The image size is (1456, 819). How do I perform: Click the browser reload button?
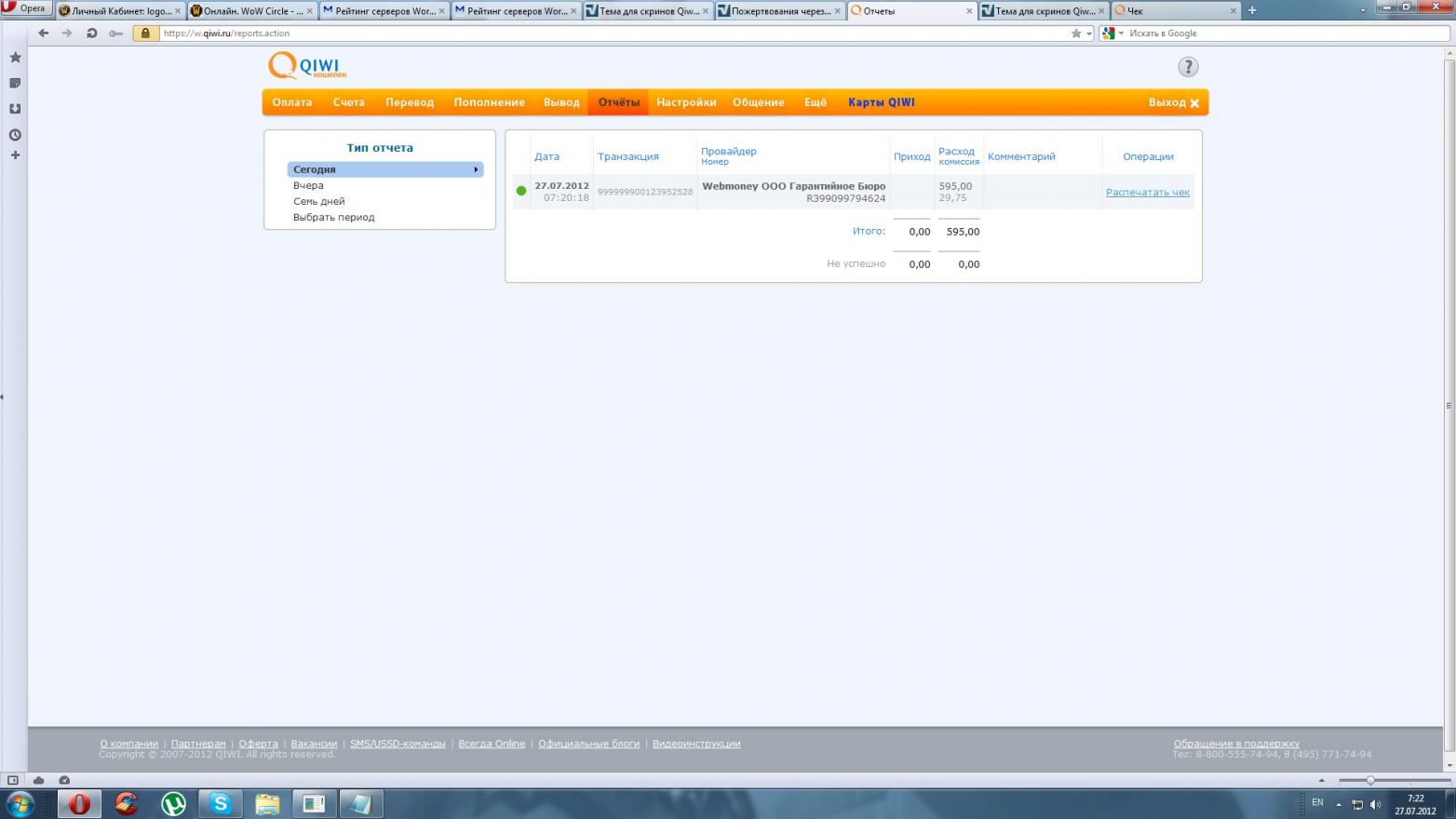click(x=91, y=34)
